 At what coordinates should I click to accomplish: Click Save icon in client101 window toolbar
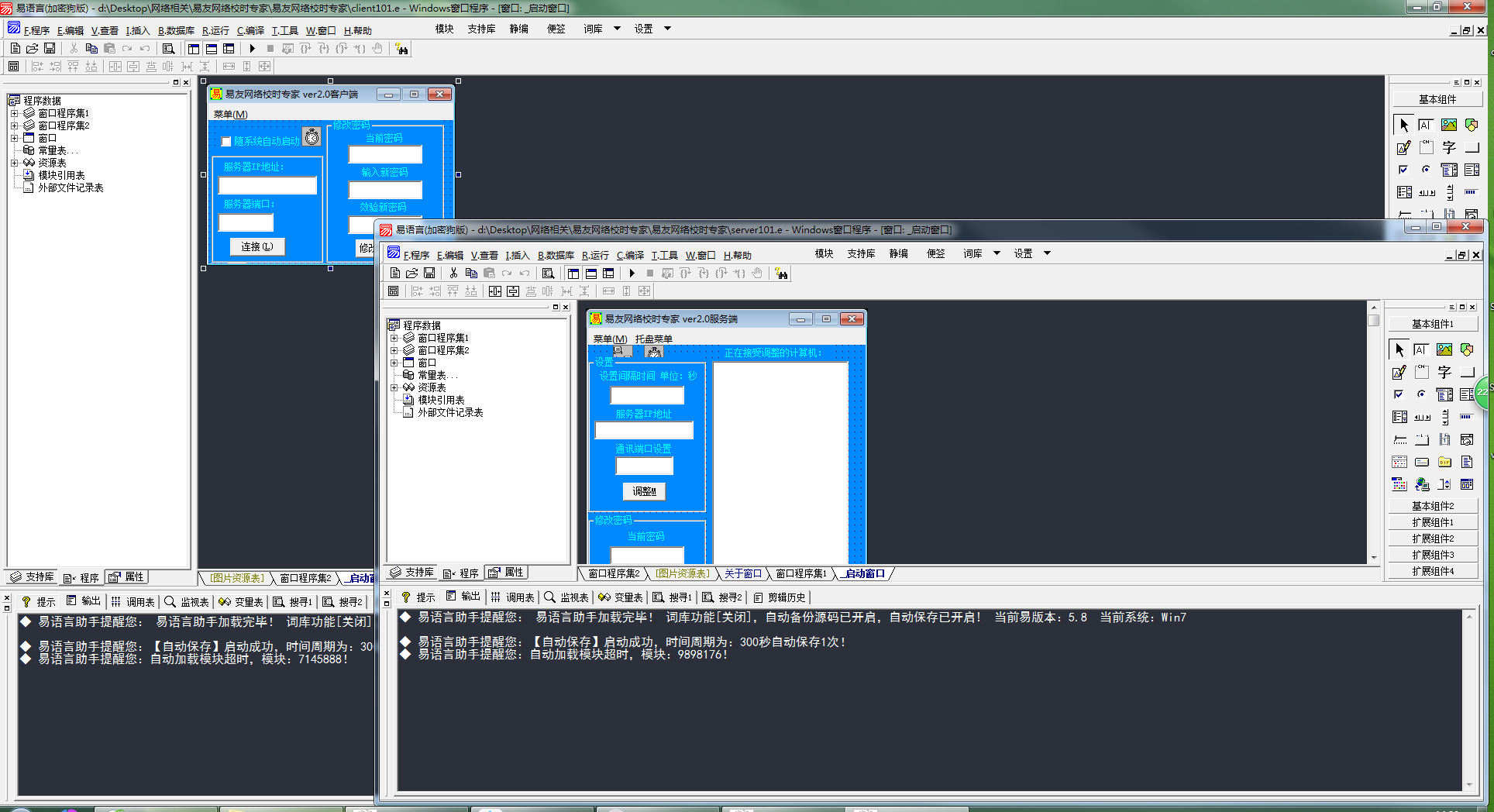[x=50, y=48]
